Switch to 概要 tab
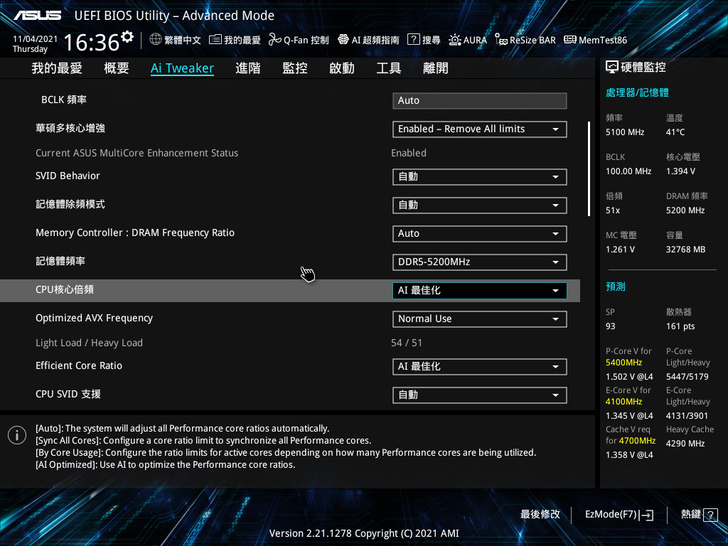The width and height of the screenshot is (728, 546). (116, 68)
